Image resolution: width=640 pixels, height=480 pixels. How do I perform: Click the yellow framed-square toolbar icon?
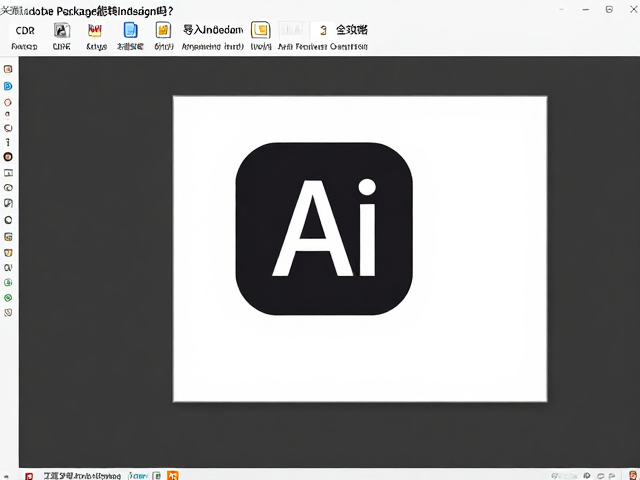pyautogui.click(x=260, y=30)
